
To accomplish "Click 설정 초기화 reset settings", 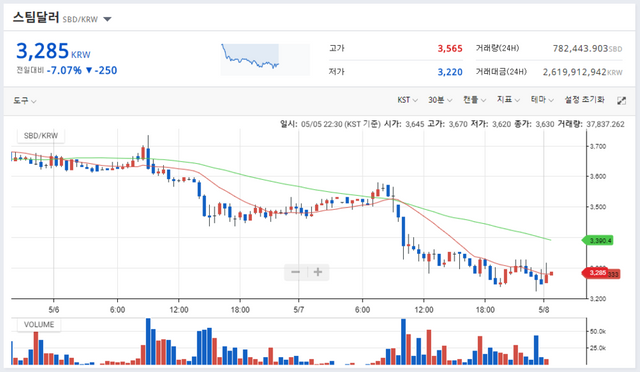I will coord(584,100).
